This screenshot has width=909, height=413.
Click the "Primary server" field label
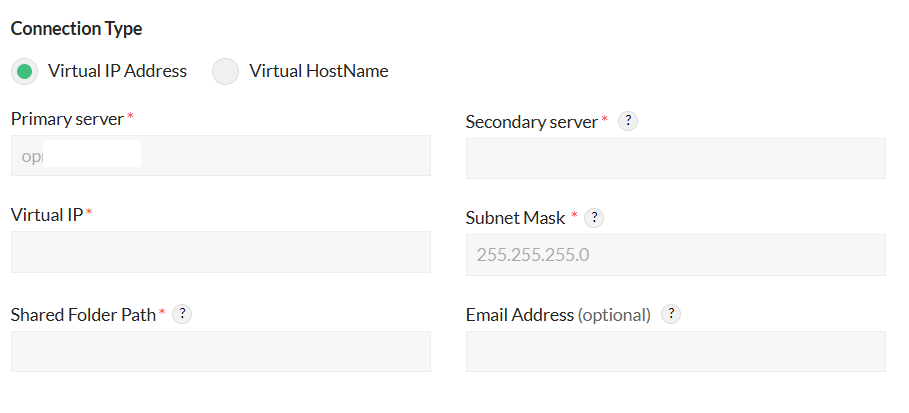67,118
